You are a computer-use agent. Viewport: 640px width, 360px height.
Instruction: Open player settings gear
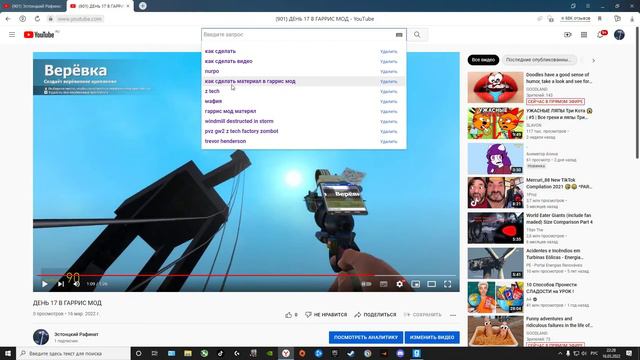point(400,284)
